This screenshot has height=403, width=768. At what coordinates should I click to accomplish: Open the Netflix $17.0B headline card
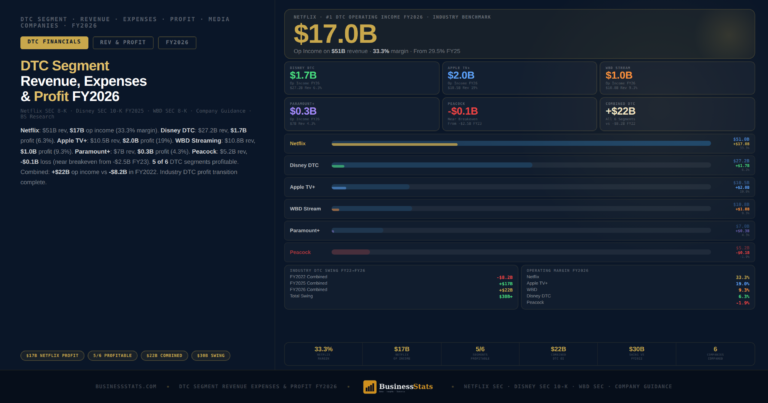click(520, 34)
